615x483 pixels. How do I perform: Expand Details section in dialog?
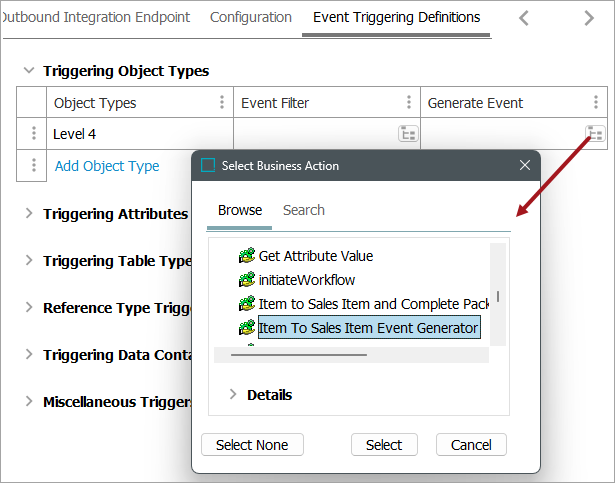(233, 394)
